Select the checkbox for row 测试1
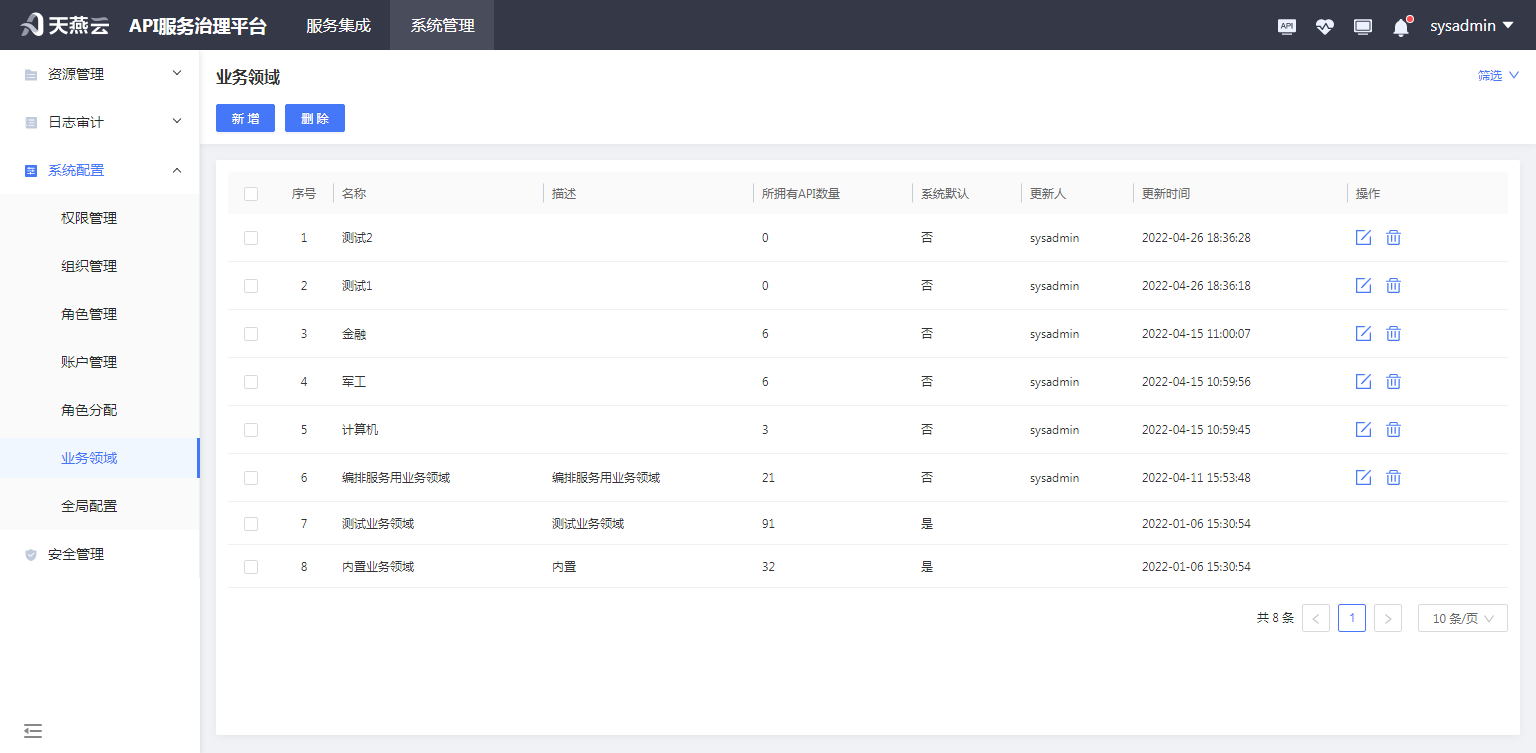This screenshot has height=753, width=1536. click(x=251, y=285)
